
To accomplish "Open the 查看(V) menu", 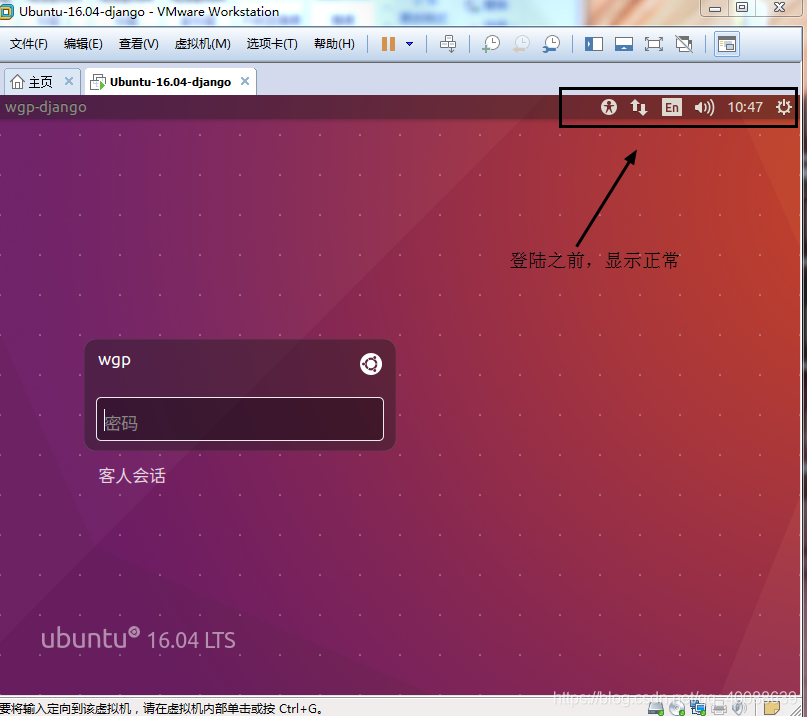I will 138,44.
